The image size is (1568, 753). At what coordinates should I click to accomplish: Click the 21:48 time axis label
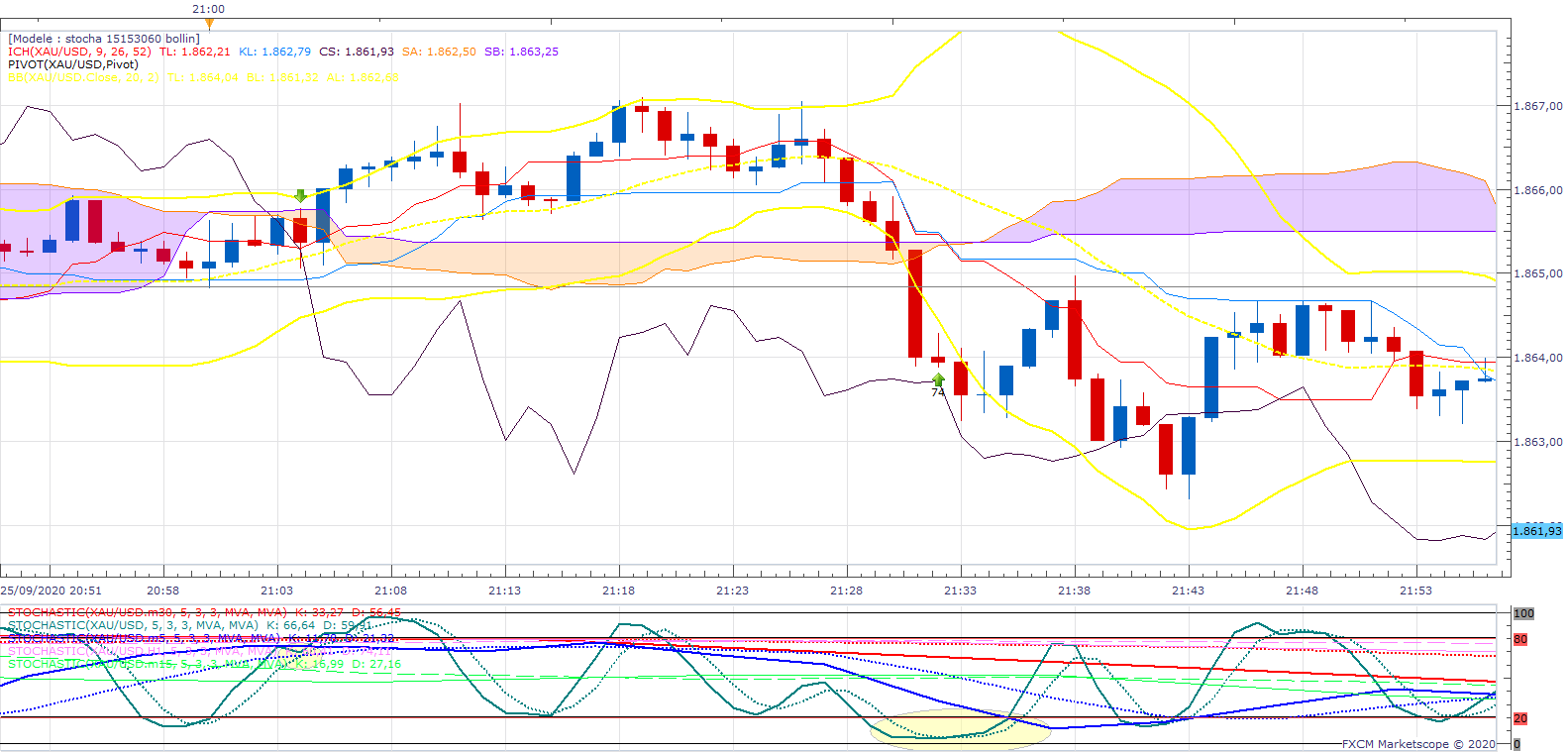[x=1302, y=591]
